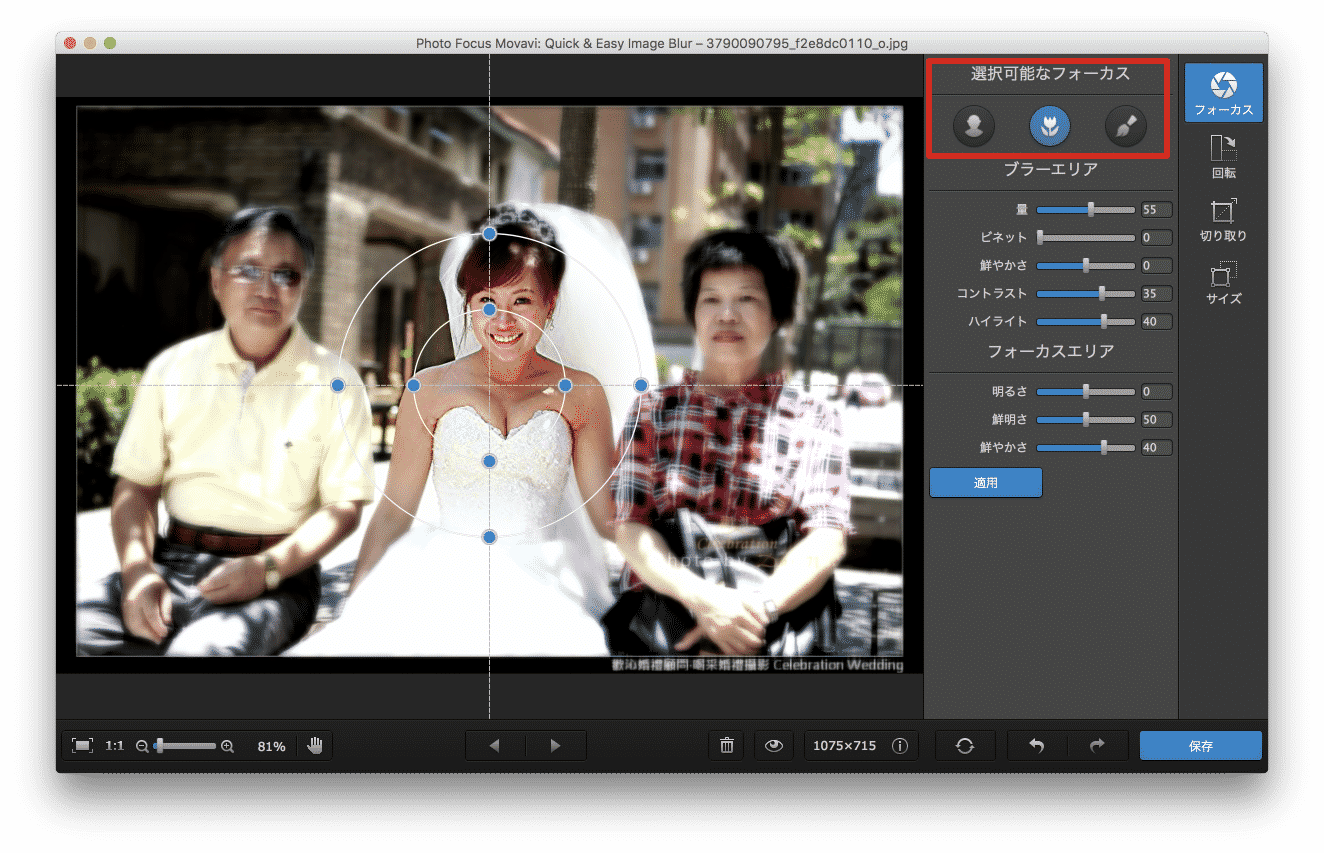The width and height of the screenshot is (1324, 853).
Task: Click the 明るさ brightness slider
Action: (x=1085, y=392)
